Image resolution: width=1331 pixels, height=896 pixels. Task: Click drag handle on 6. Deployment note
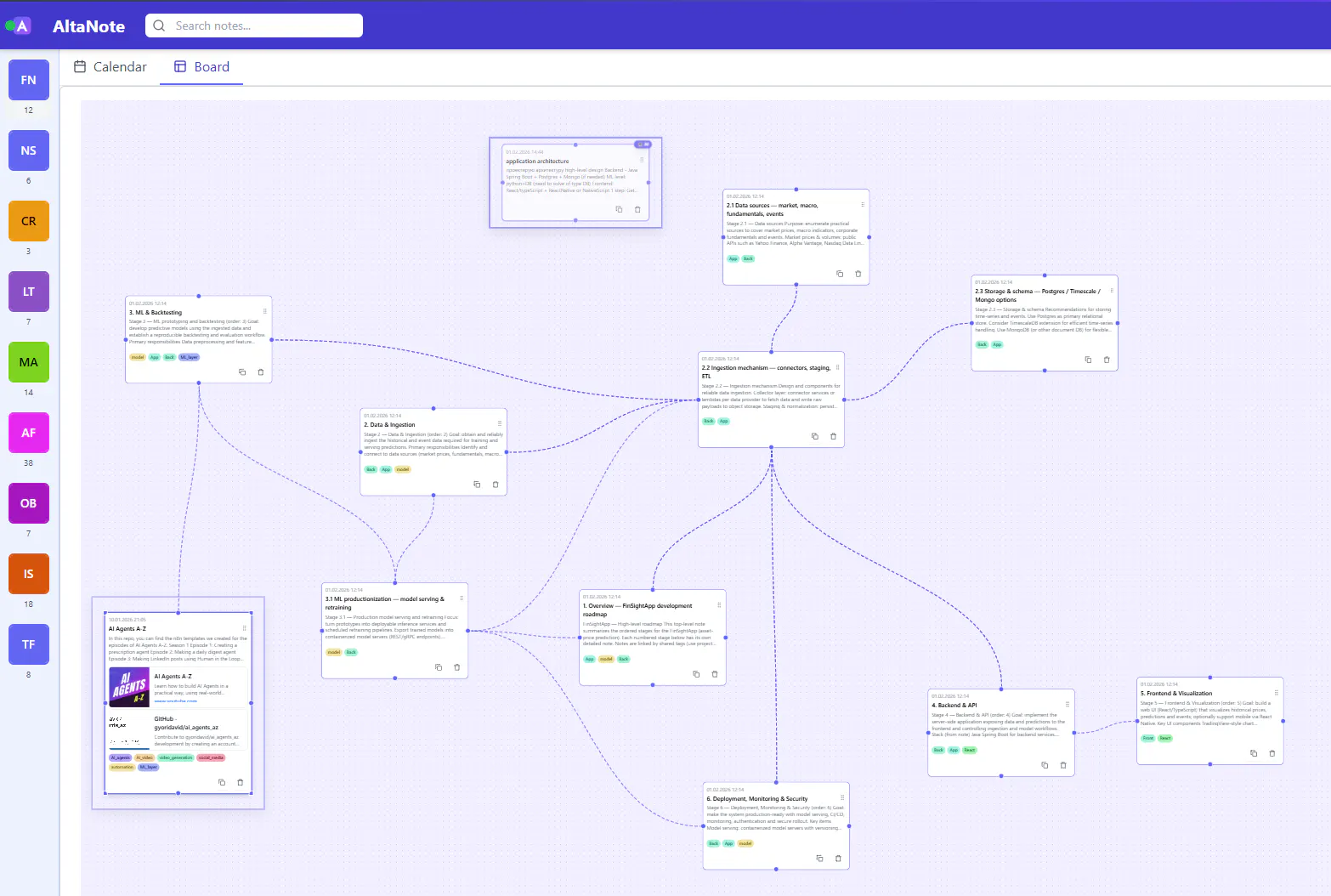842,797
